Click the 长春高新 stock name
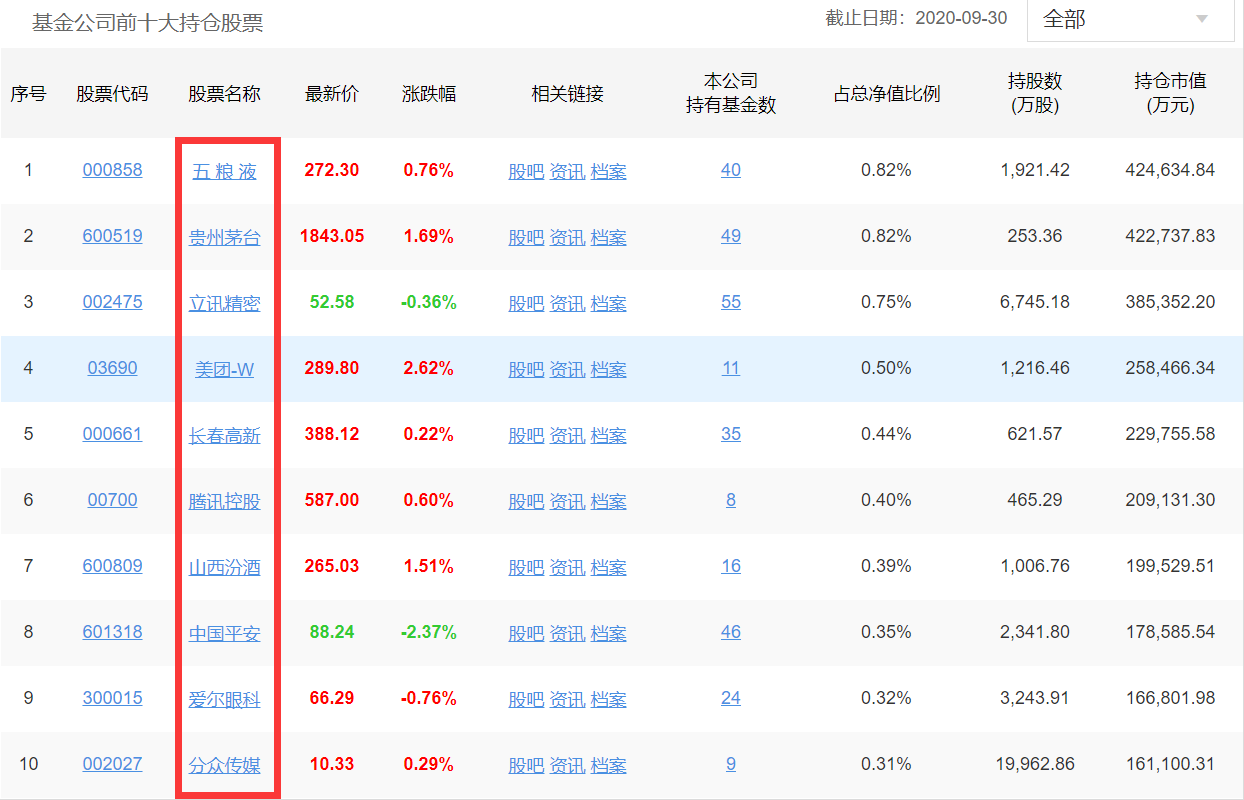Viewport: 1244px width, 800px height. point(225,435)
